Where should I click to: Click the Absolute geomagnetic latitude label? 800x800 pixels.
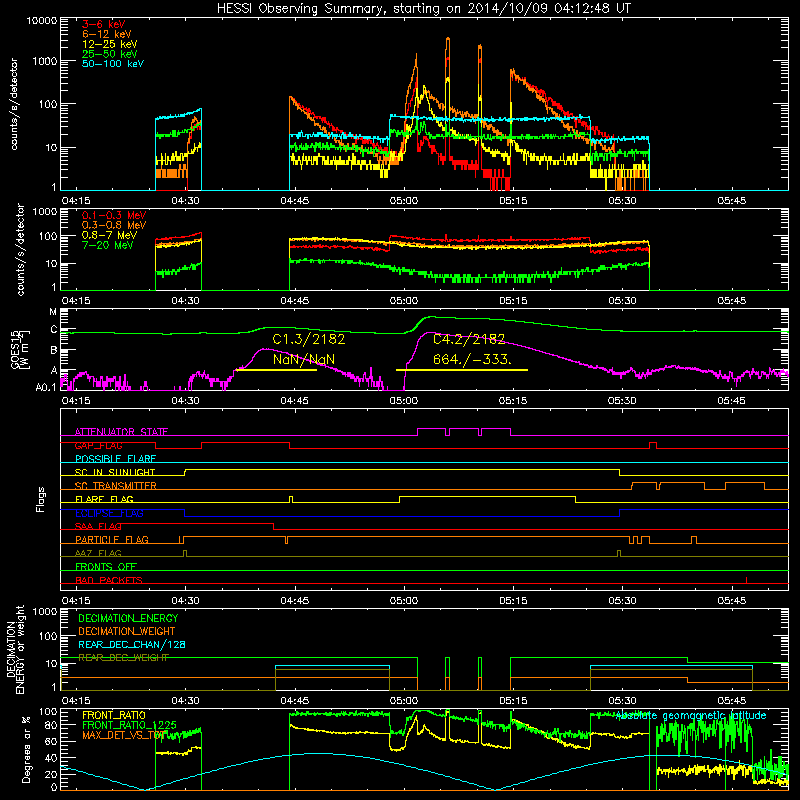click(x=691, y=716)
